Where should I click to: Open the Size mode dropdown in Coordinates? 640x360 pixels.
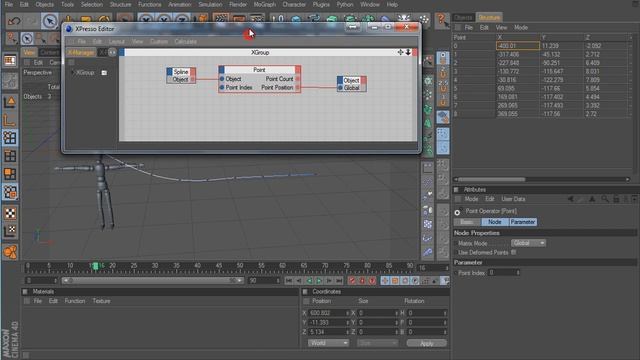click(x=377, y=343)
